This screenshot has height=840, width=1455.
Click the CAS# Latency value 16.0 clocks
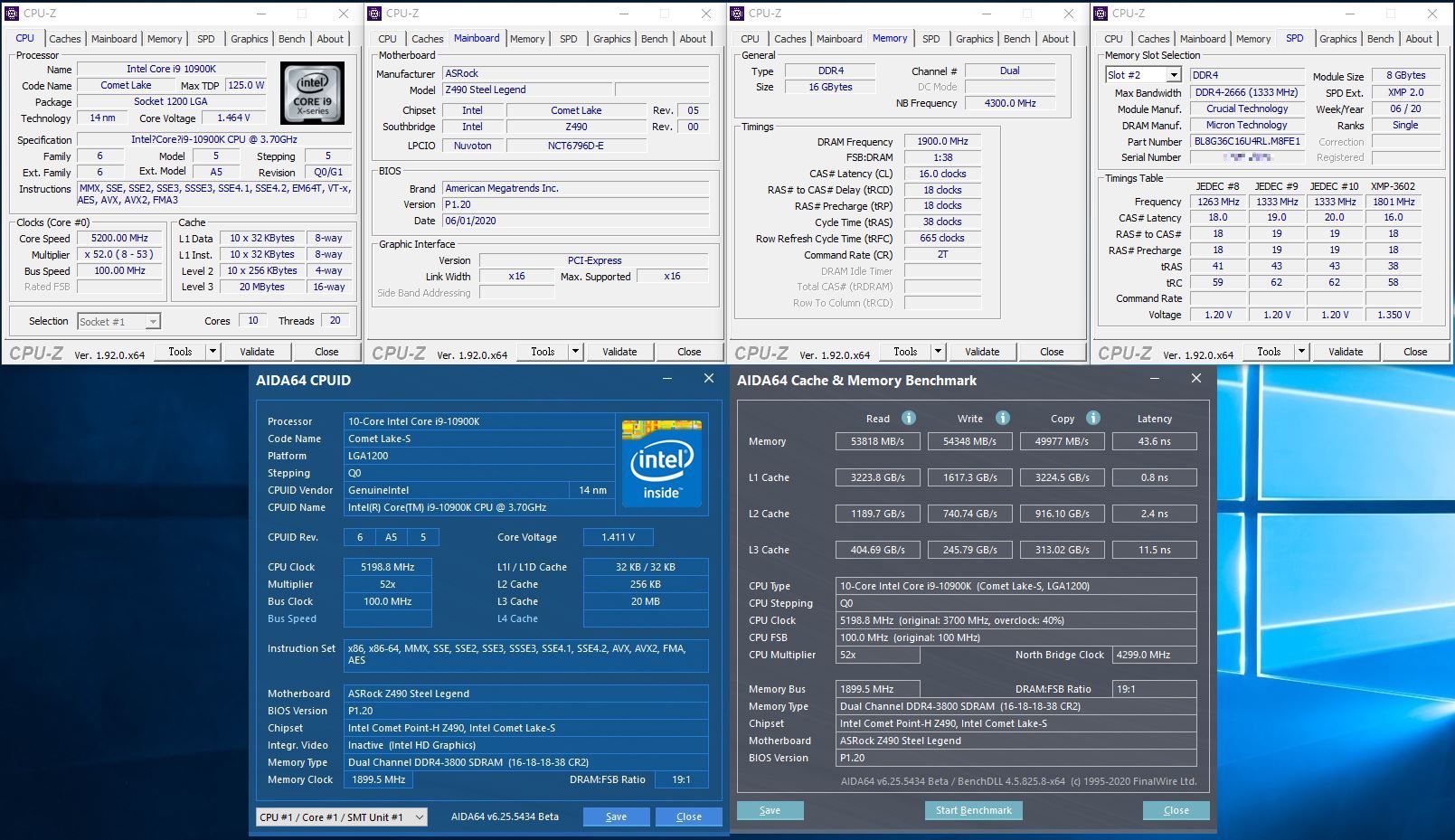click(x=942, y=174)
